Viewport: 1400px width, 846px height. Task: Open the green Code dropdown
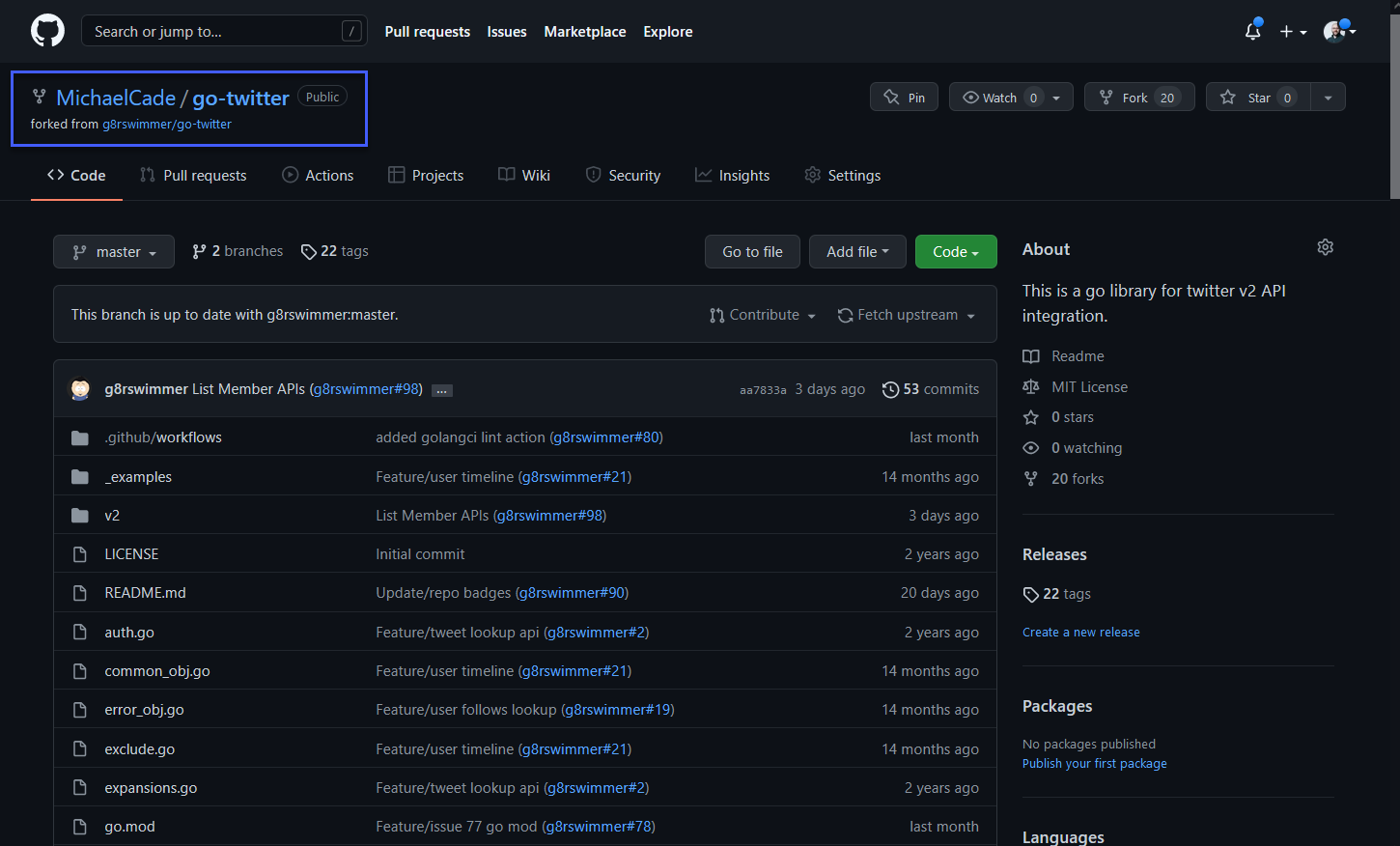[956, 251]
